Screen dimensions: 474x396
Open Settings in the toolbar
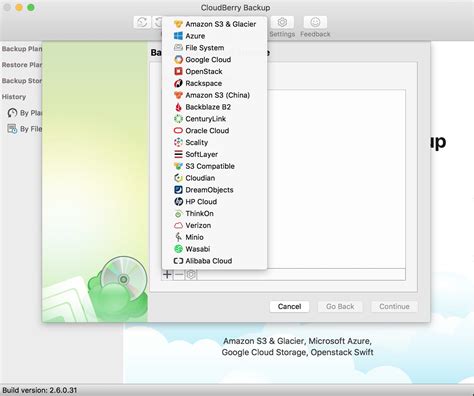click(x=282, y=27)
